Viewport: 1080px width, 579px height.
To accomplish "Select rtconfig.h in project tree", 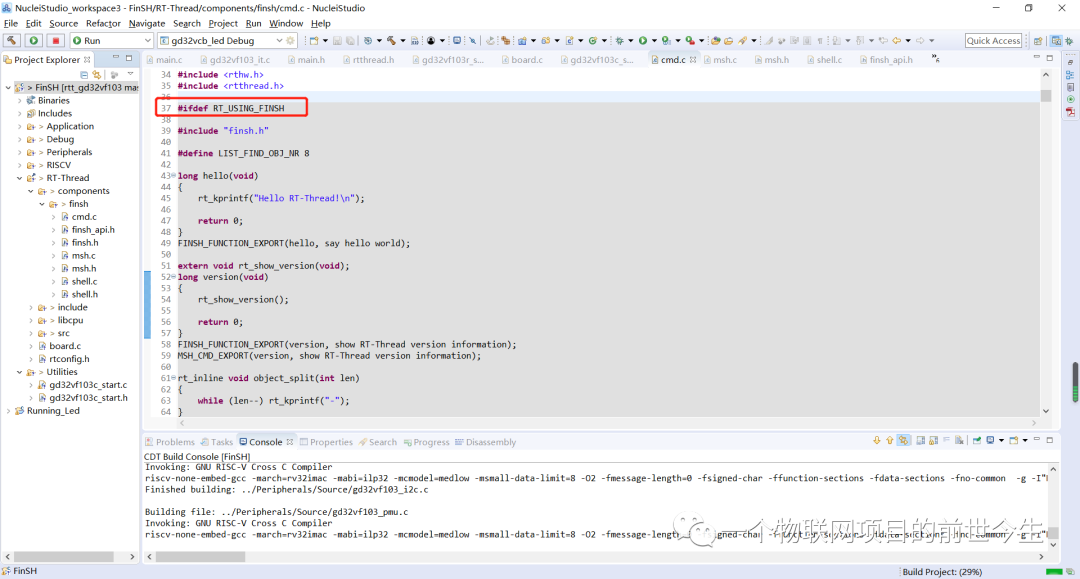I will click(69, 359).
